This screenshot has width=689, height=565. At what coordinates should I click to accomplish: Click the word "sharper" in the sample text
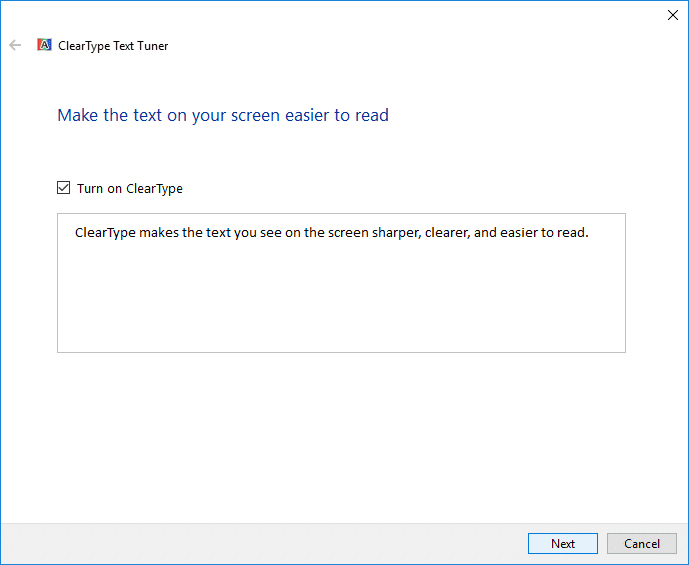pyautogui.click(x=424, y=233)
